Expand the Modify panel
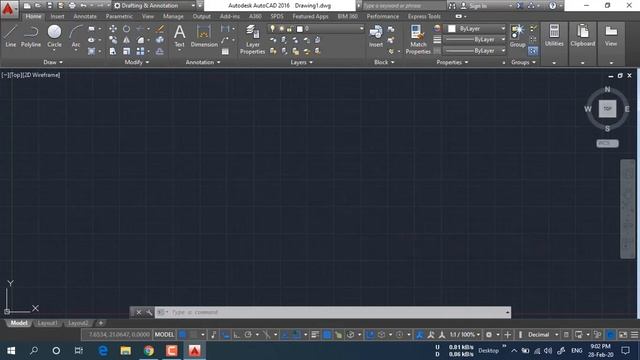 point(137,62)
